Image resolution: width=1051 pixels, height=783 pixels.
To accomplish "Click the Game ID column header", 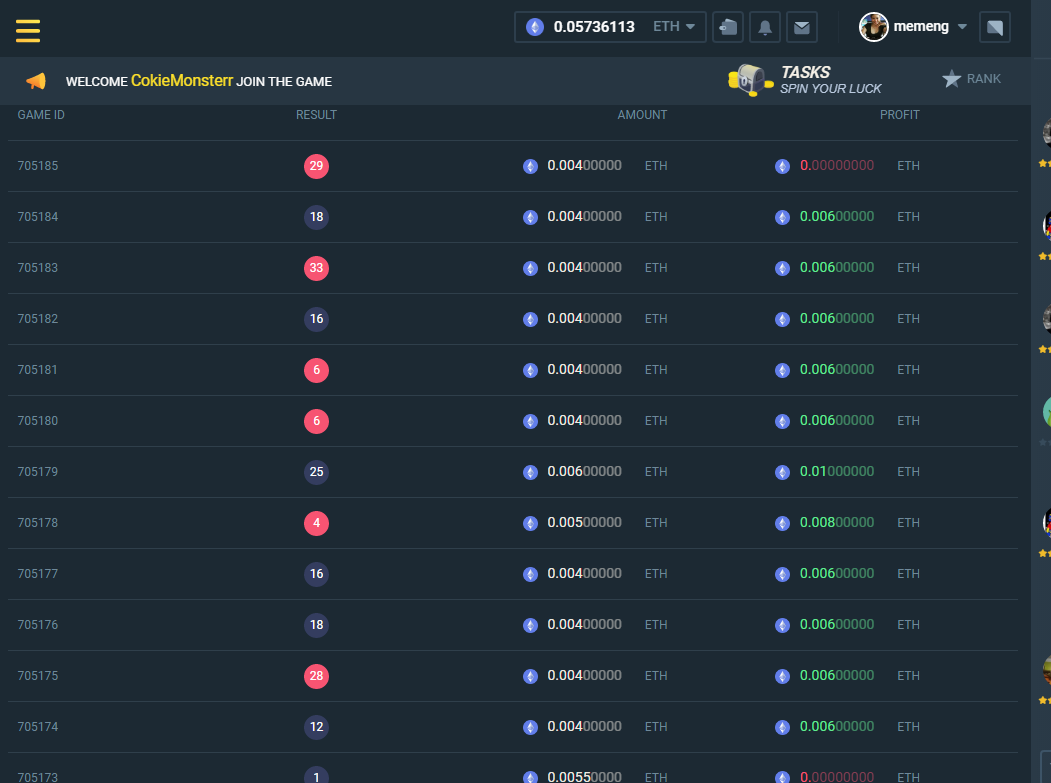I will point(41,115).
